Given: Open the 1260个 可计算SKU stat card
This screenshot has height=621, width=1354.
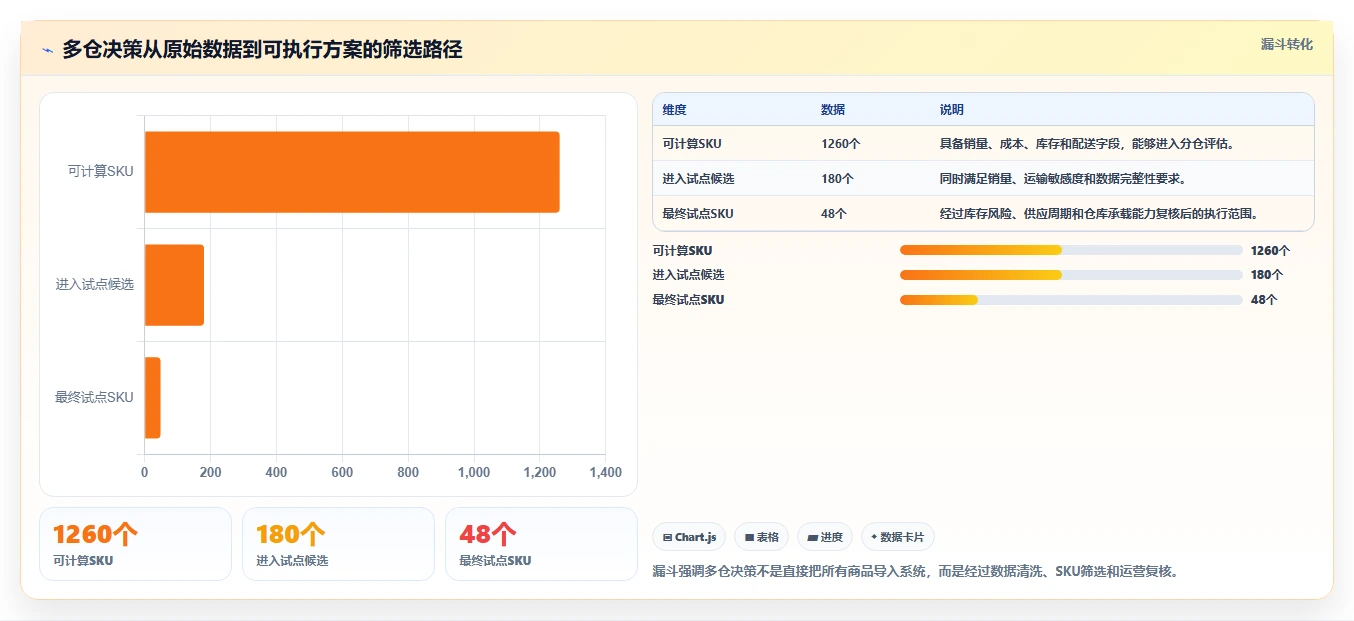Looking at the screenshot, I should pos(135,544).
